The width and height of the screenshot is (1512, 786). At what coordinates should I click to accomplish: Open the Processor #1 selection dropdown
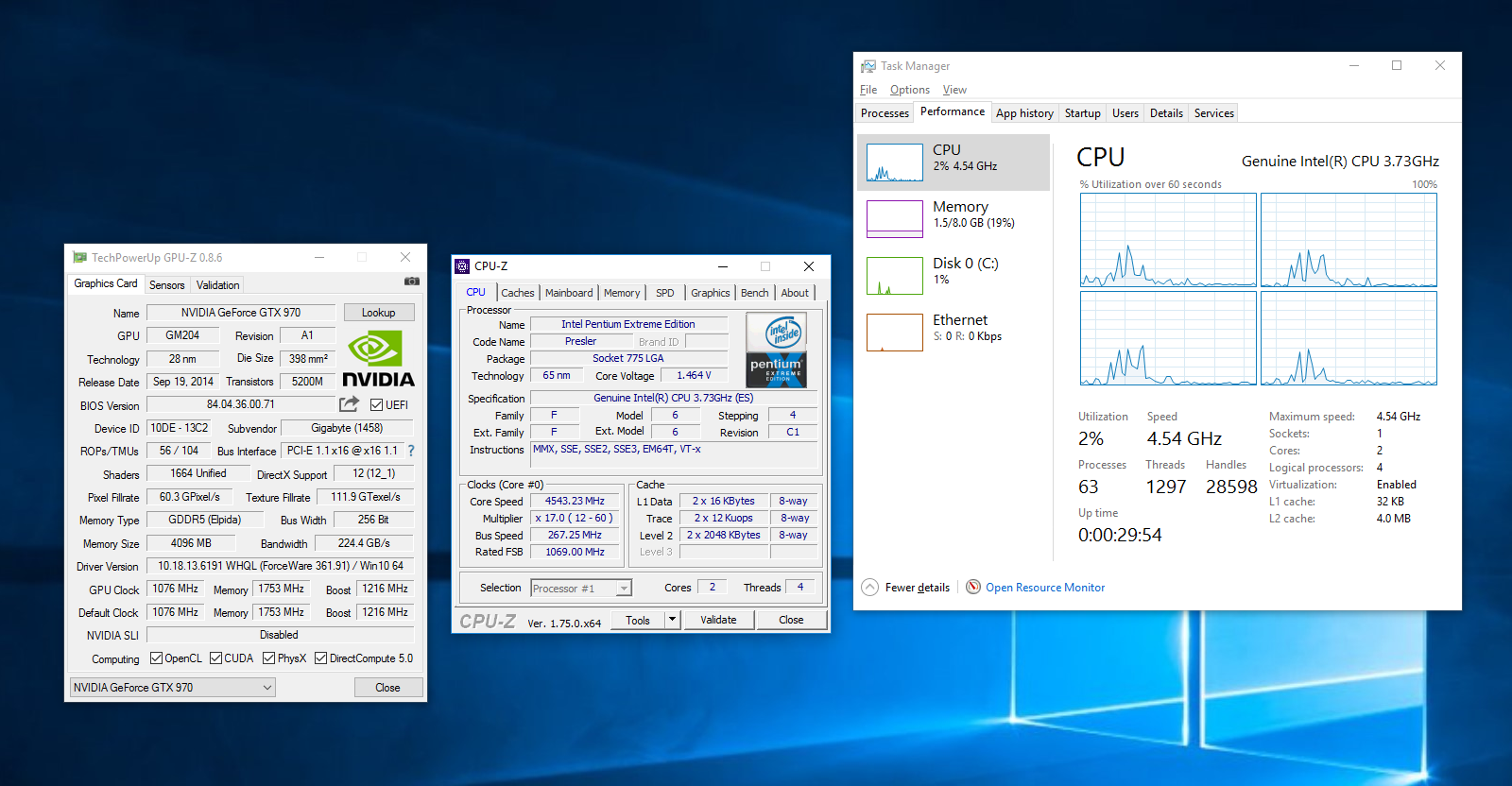[581, 588]
